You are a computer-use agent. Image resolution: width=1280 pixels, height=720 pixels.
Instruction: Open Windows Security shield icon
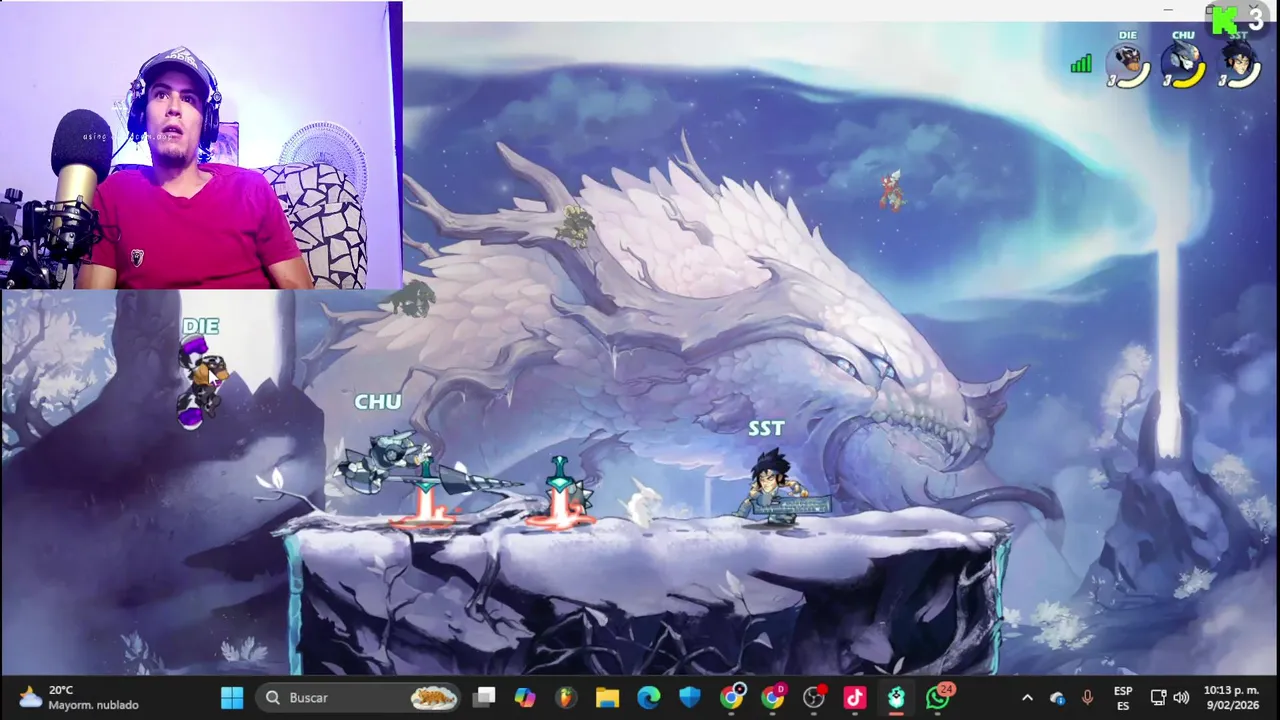click(x=690, y=697)
